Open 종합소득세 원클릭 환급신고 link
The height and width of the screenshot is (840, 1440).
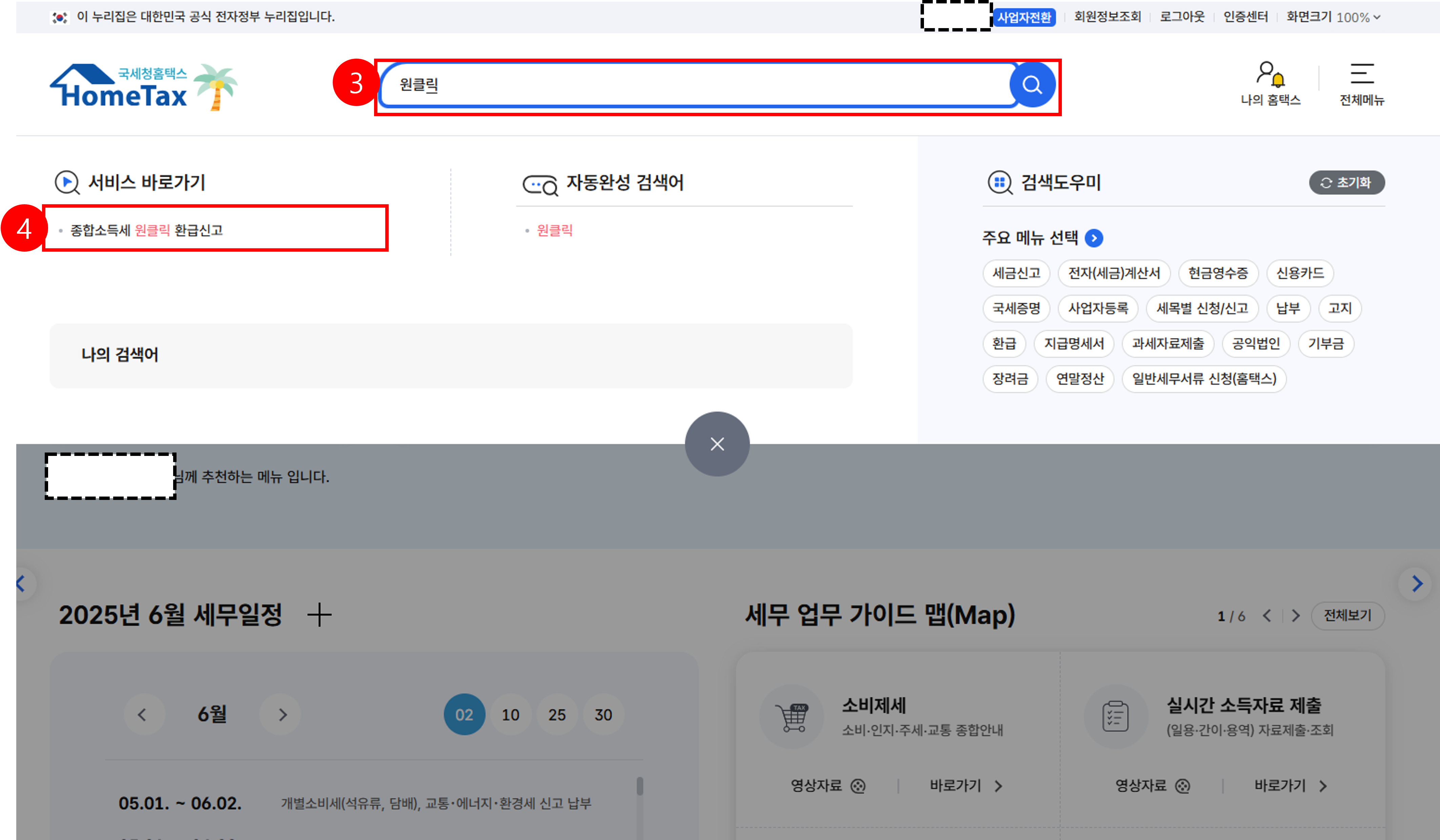click(146, 230)
